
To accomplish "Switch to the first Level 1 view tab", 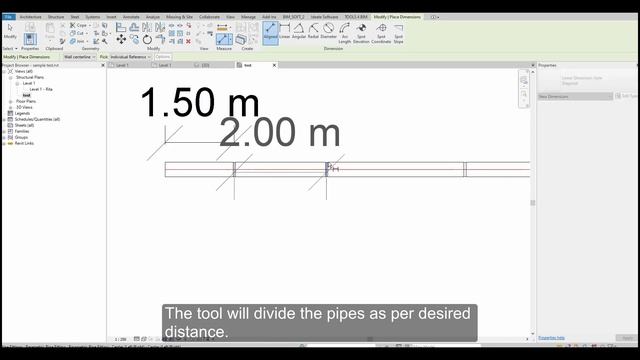I will pyautogui.click(x=123, y=65).
